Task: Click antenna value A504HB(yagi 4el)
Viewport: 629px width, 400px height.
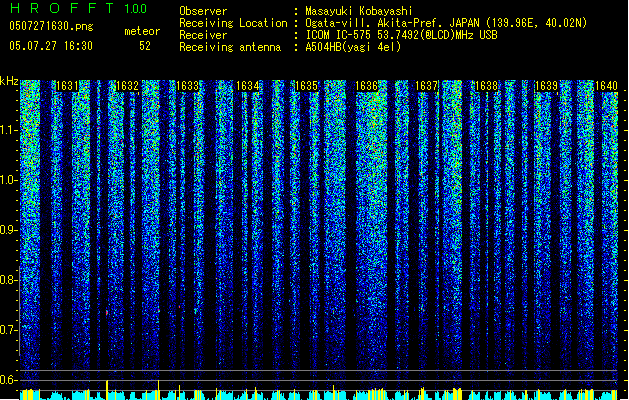Action: (353, 47)
